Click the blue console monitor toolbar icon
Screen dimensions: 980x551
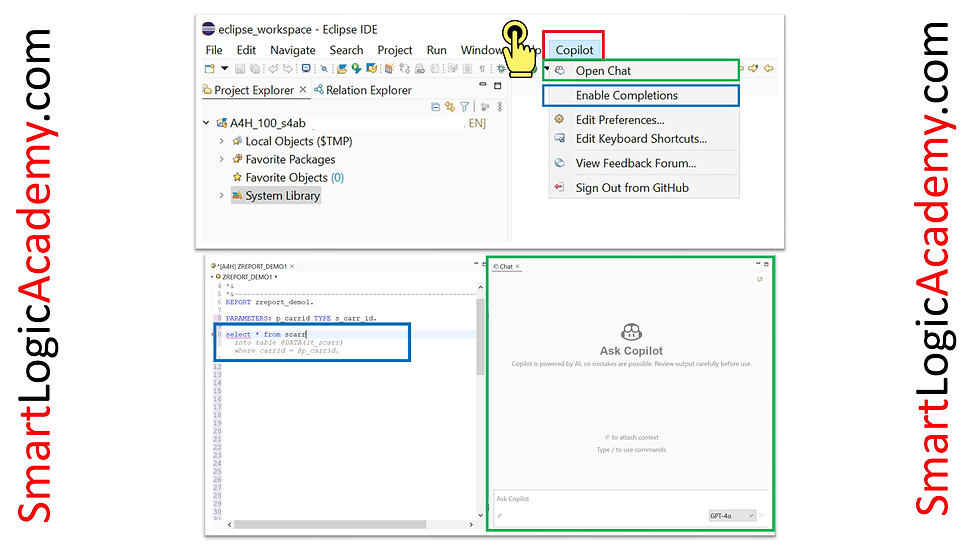(306, 68)
